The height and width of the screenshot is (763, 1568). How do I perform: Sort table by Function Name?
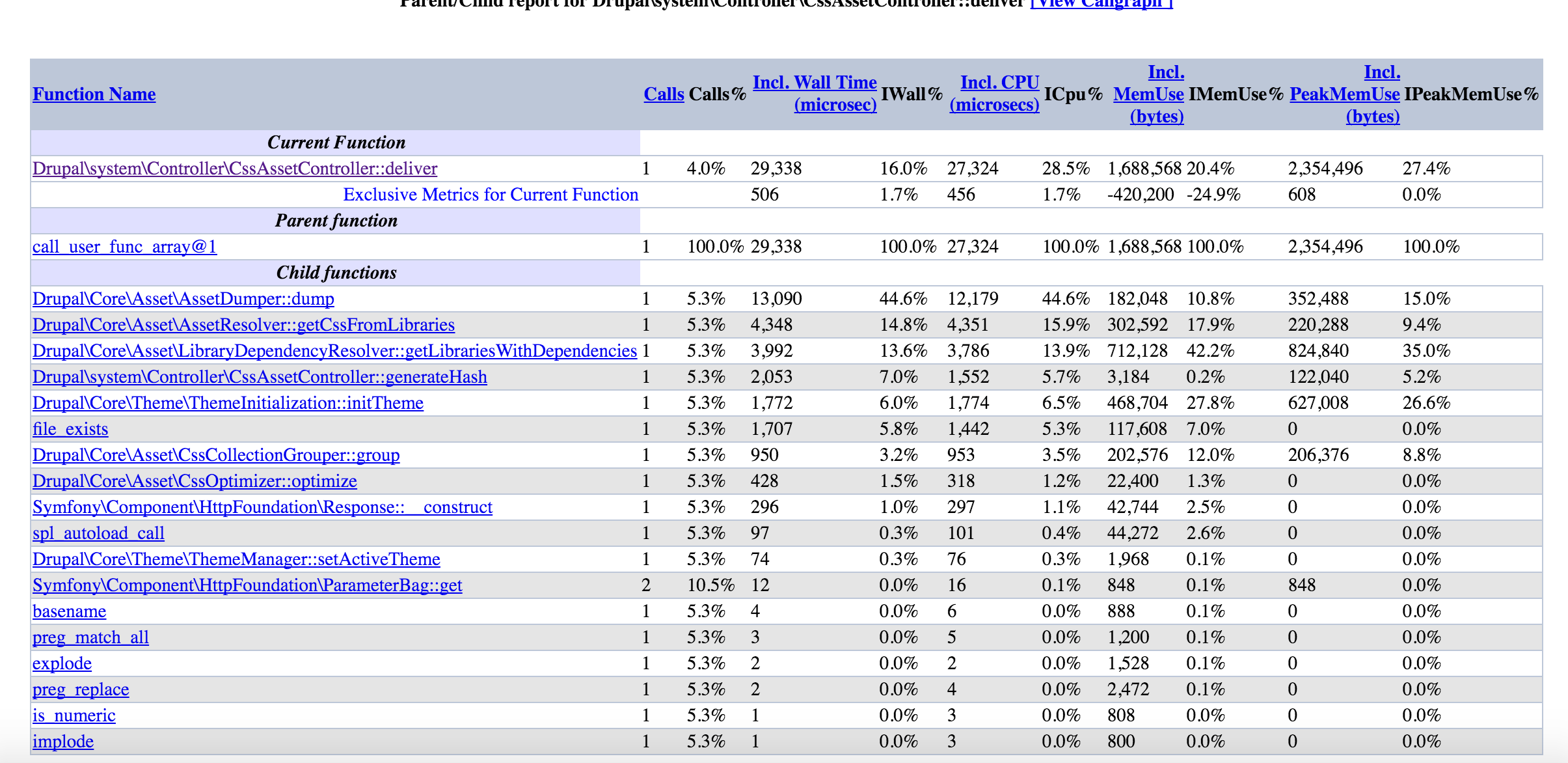[93, 94]
